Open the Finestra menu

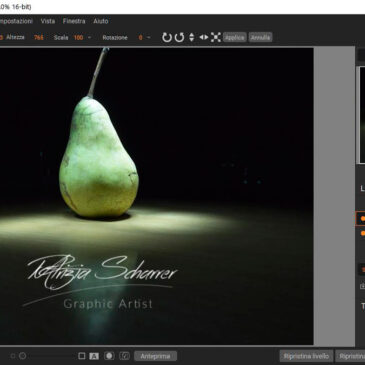click(74, 21)
